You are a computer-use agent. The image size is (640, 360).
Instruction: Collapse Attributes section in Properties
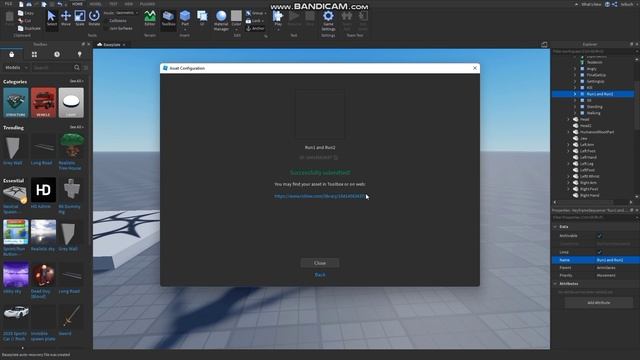(x=555, y=284)
